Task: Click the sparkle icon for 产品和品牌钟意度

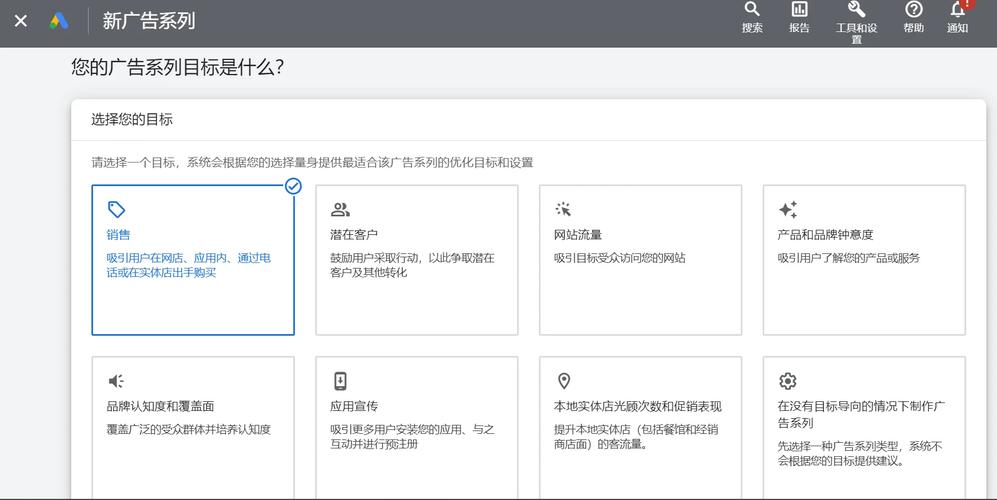Action: click(x=788, y=209)
